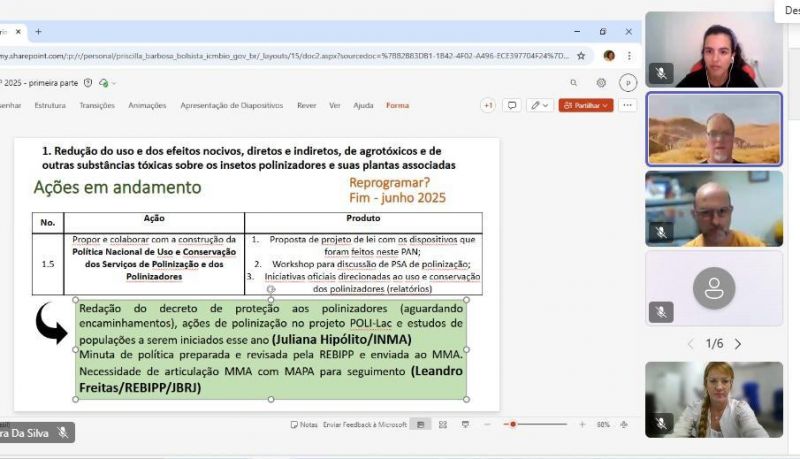The image size is (800, 459).
Task: Select the highlighted participant video thumbnail
Action: click(x=714, y=128)
